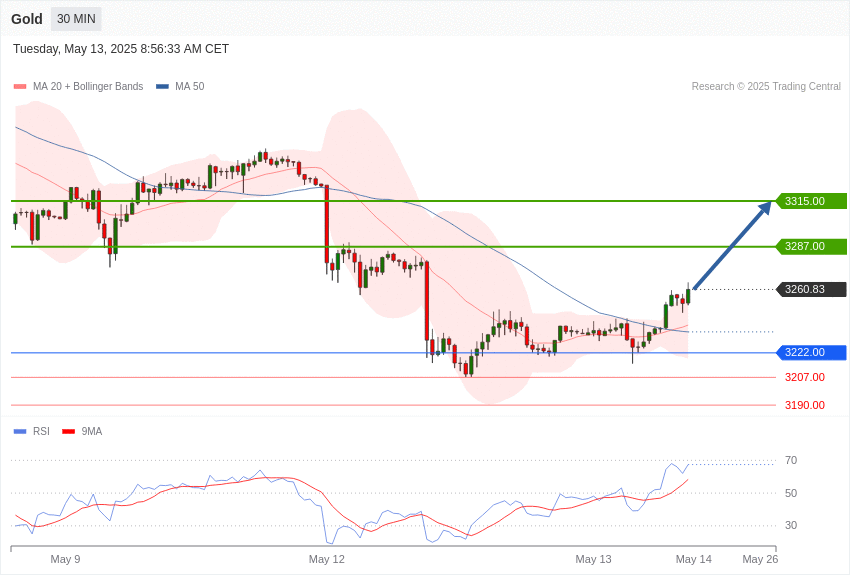This screenshot has height=576, width=850.
Task: Click the 3260.83 current price tag
Action: [x=812, y=289]
